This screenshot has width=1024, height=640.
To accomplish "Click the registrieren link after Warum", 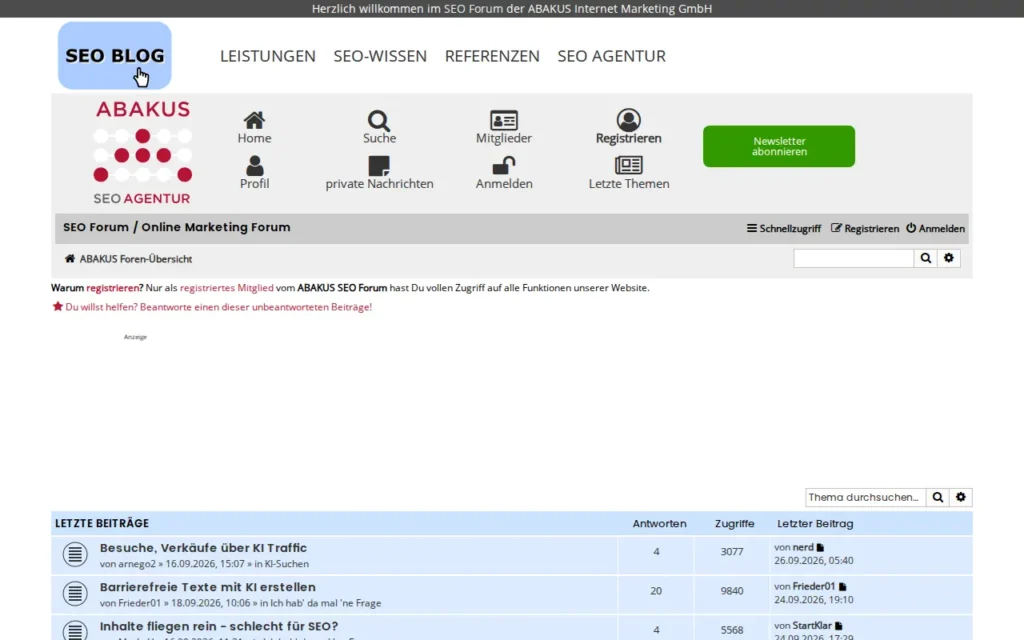I will pos(113,287).
